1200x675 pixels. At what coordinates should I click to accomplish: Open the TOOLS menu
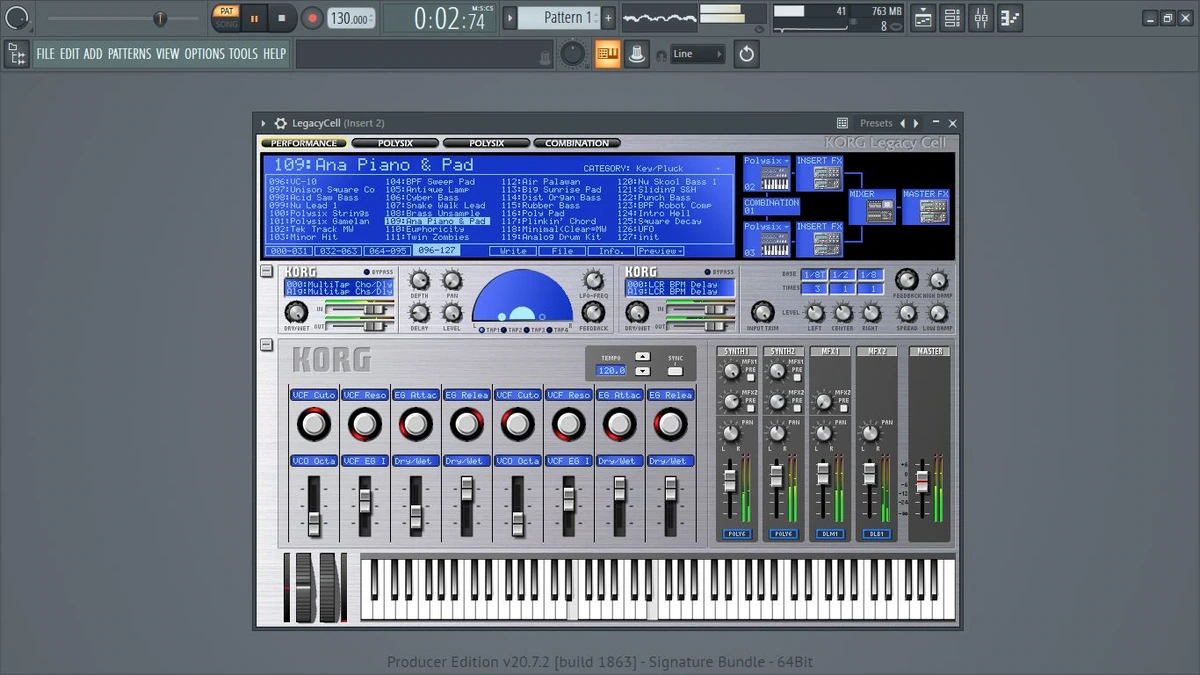tap(243, 54)
